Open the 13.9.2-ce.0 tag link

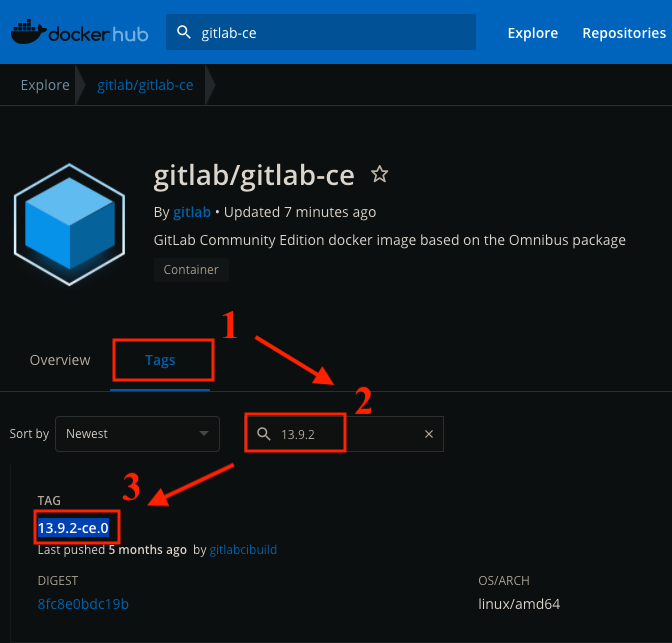(73, 528)
